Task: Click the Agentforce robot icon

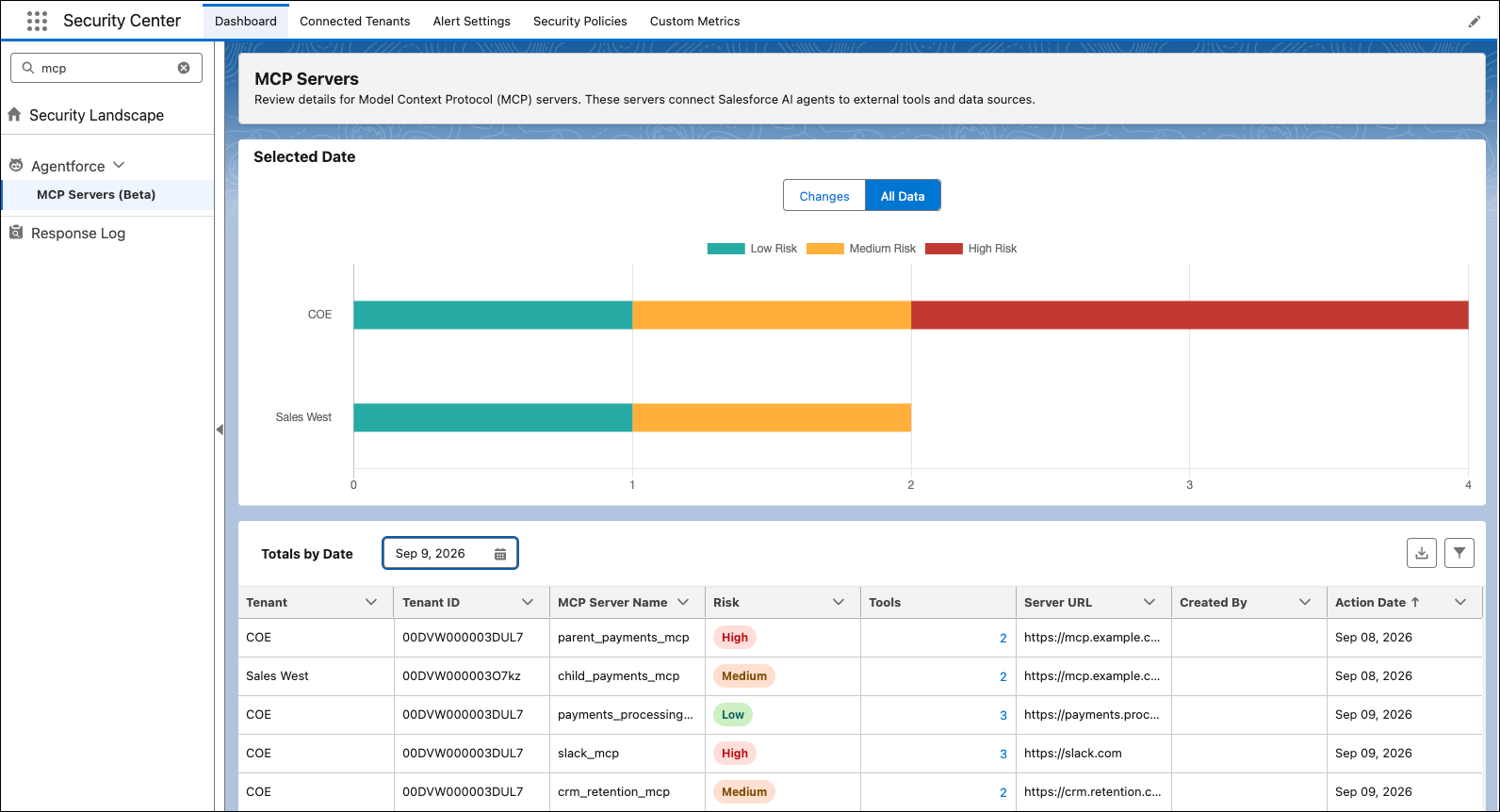Action: pyautogui.click(x=16, y=165)
